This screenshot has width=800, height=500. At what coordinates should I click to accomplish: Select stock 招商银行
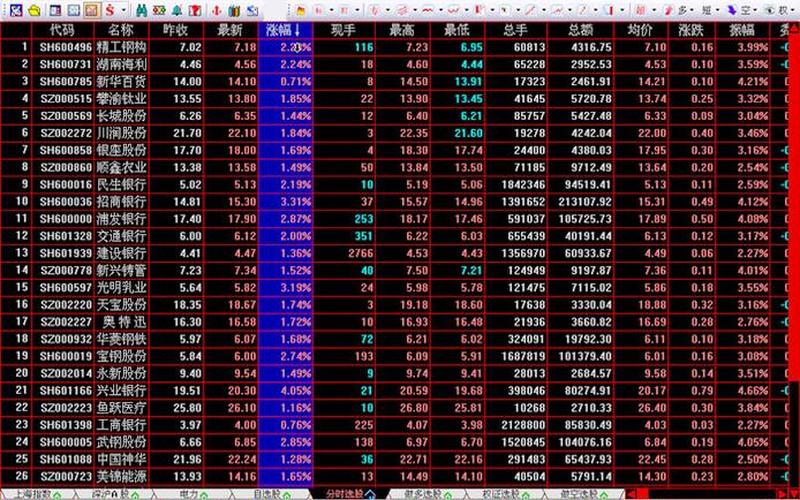121,202
